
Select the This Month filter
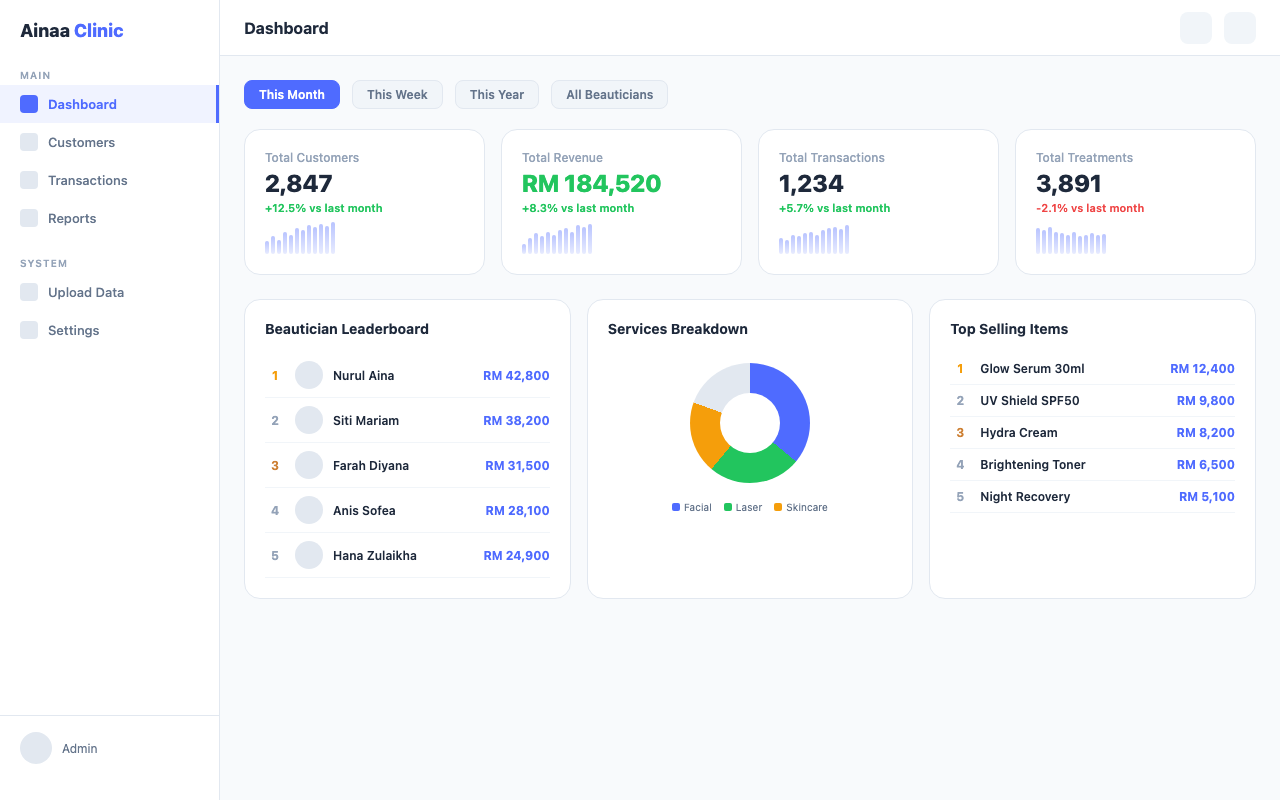coord(292,94)
